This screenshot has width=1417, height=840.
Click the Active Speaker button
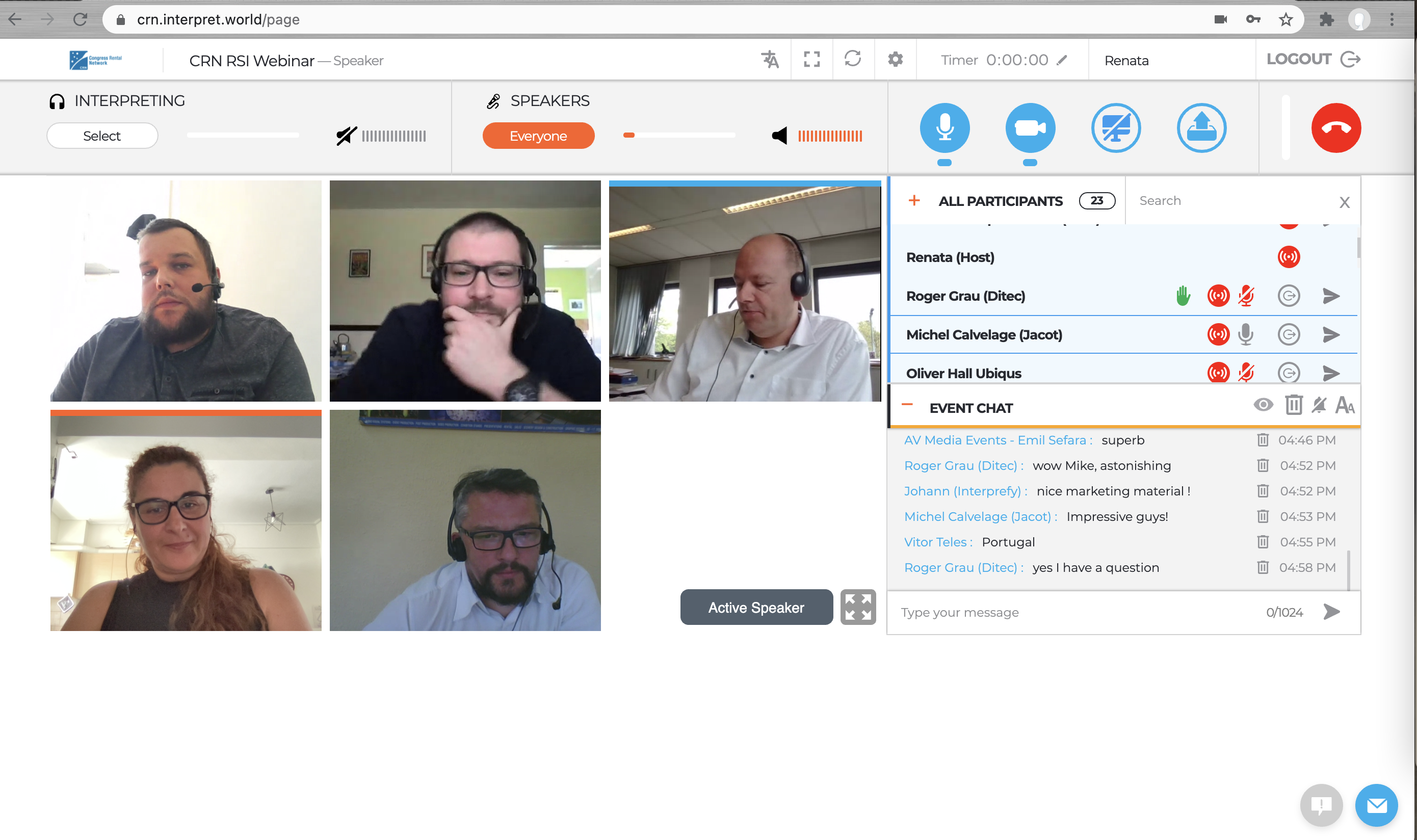coord(756,608)
